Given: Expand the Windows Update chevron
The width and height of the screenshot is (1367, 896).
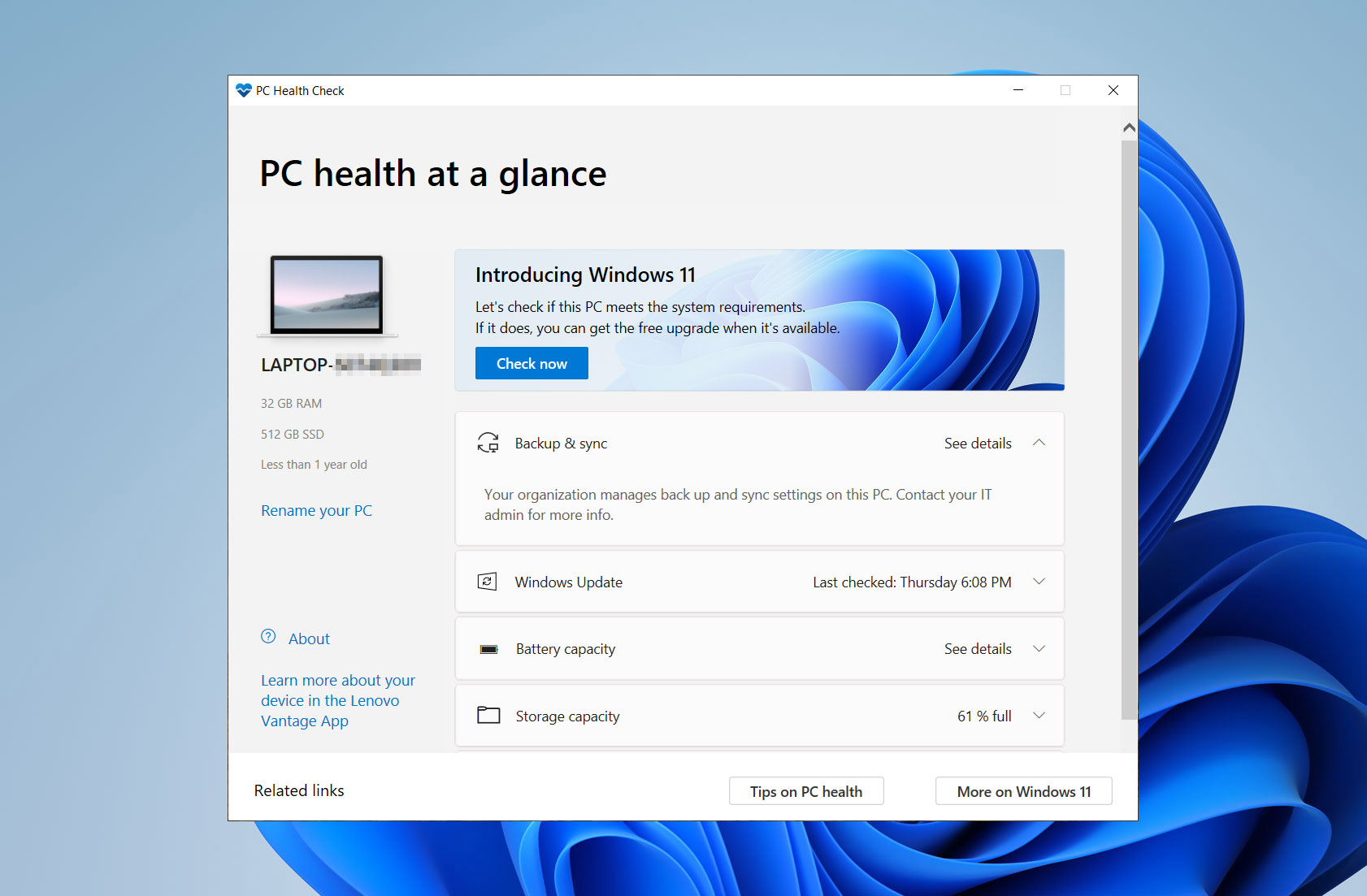Looking at the screenshot, I should coord(1039,582).
